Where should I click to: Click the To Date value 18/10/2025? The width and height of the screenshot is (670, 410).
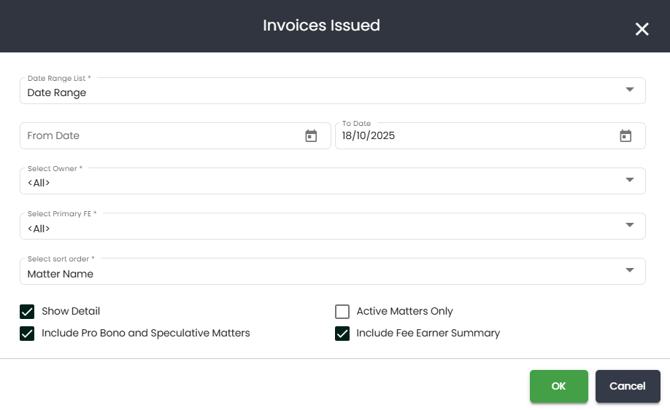tap(370, 136)
